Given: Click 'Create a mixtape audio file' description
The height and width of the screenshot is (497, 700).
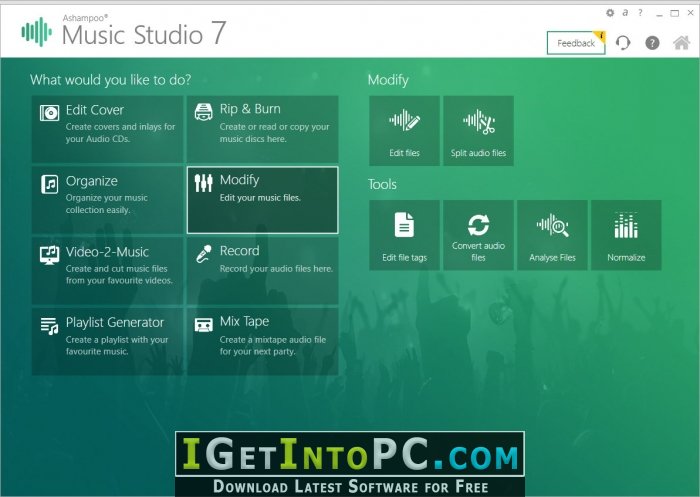Looking at the screenshot, I should click(x=272, y=345).
